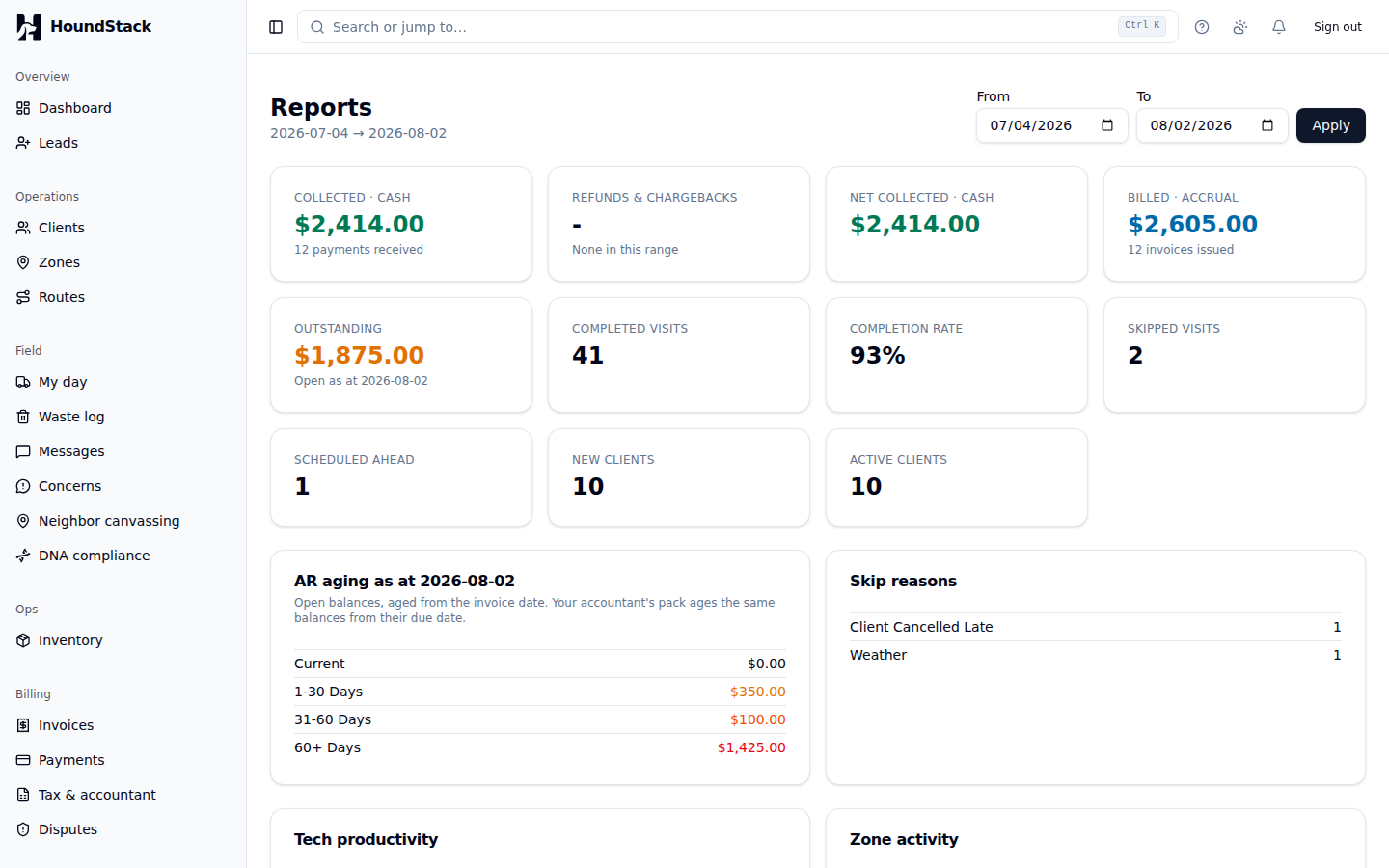
Task: Click the HoundStack logo icon
Action: click(x=29, y=27)
